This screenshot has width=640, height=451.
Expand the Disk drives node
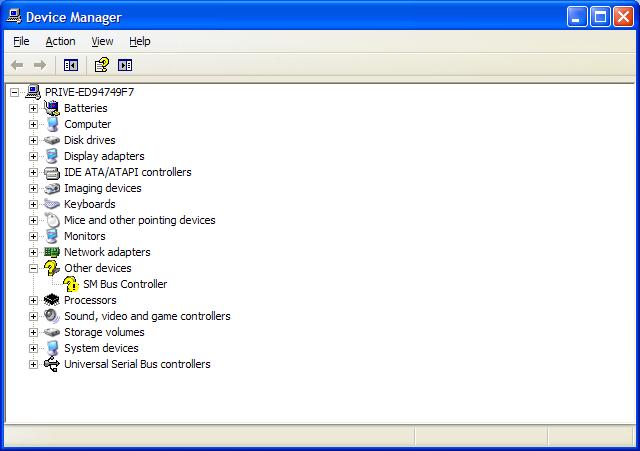[x=33, y=140]
